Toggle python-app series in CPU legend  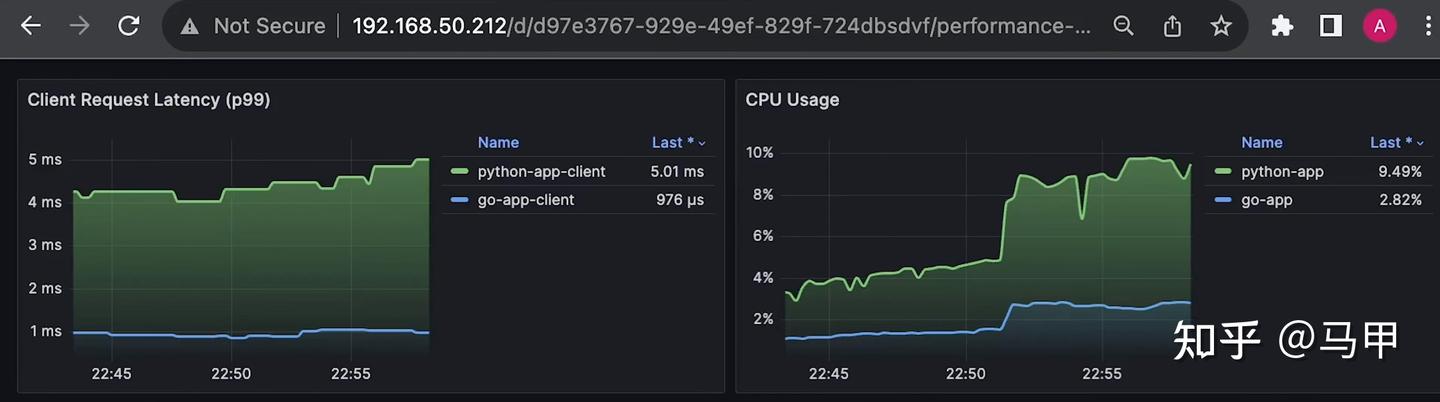1282,171
